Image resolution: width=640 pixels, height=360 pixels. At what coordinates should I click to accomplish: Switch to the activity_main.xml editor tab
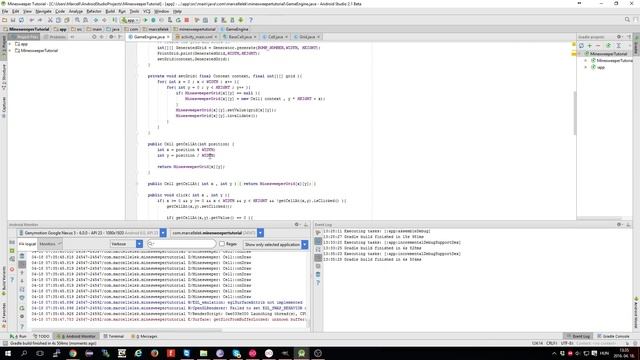click(196, 37)
